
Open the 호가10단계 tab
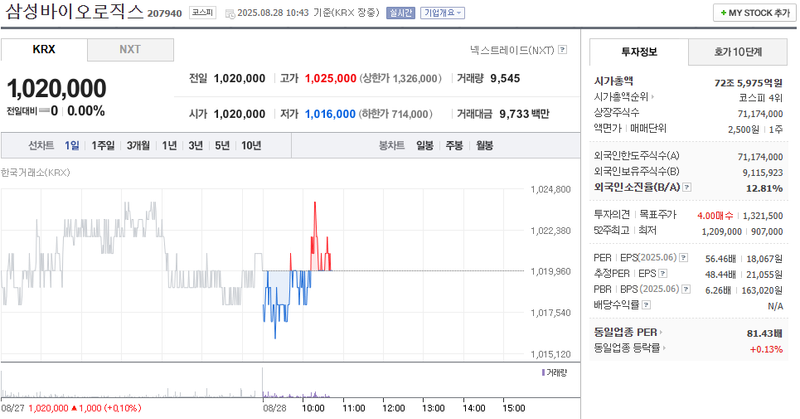[x=738, y=52]
